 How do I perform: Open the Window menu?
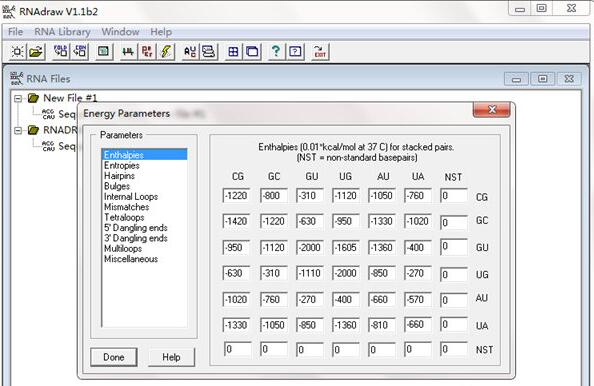click(x=120, y=32)
